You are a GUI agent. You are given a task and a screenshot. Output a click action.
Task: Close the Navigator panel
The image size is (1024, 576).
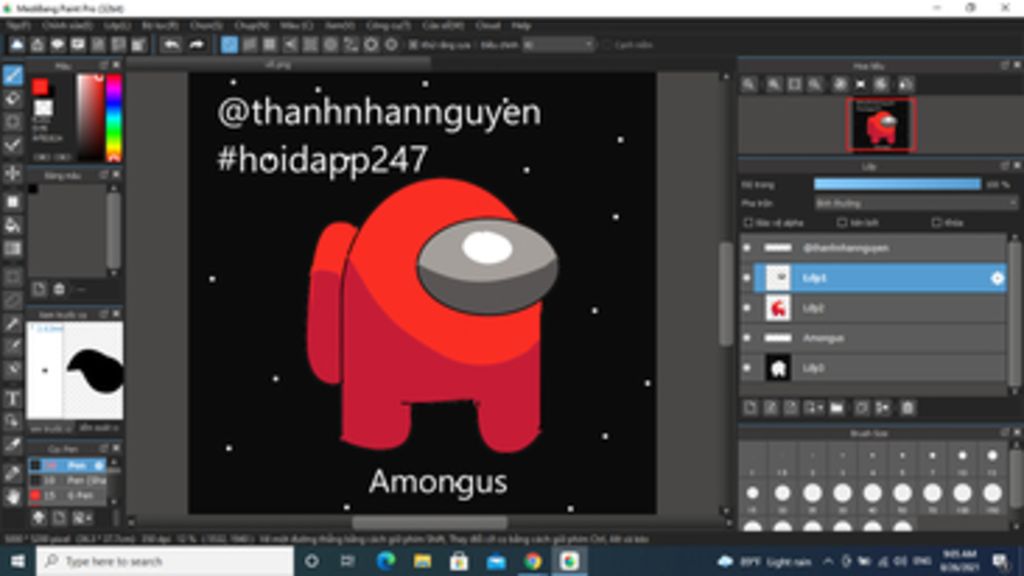click(1016, 65)
